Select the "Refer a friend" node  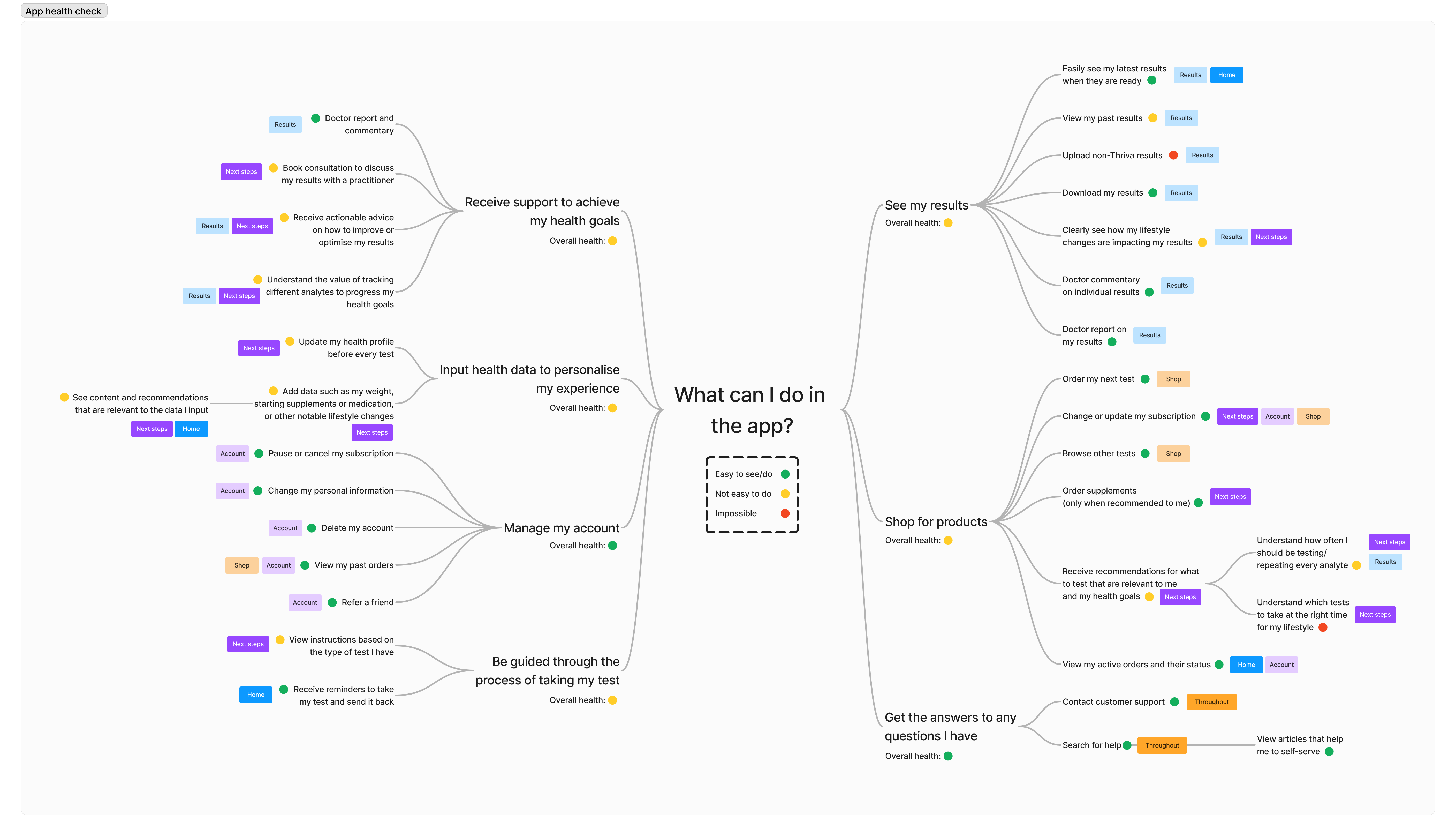(367, 602)
